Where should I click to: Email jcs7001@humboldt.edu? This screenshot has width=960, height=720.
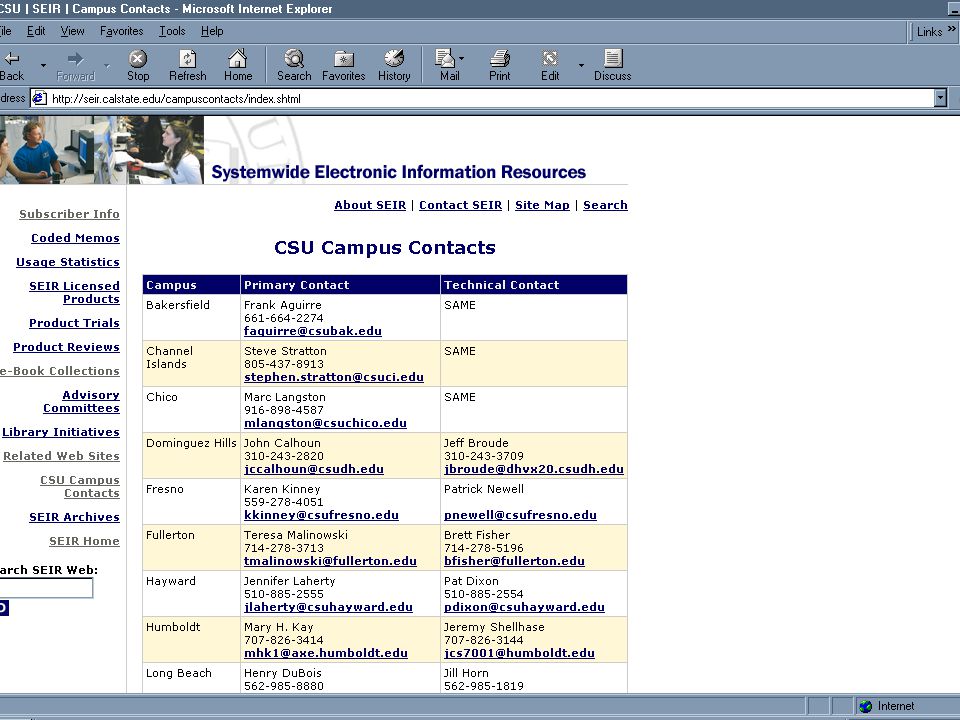[519, 653]
